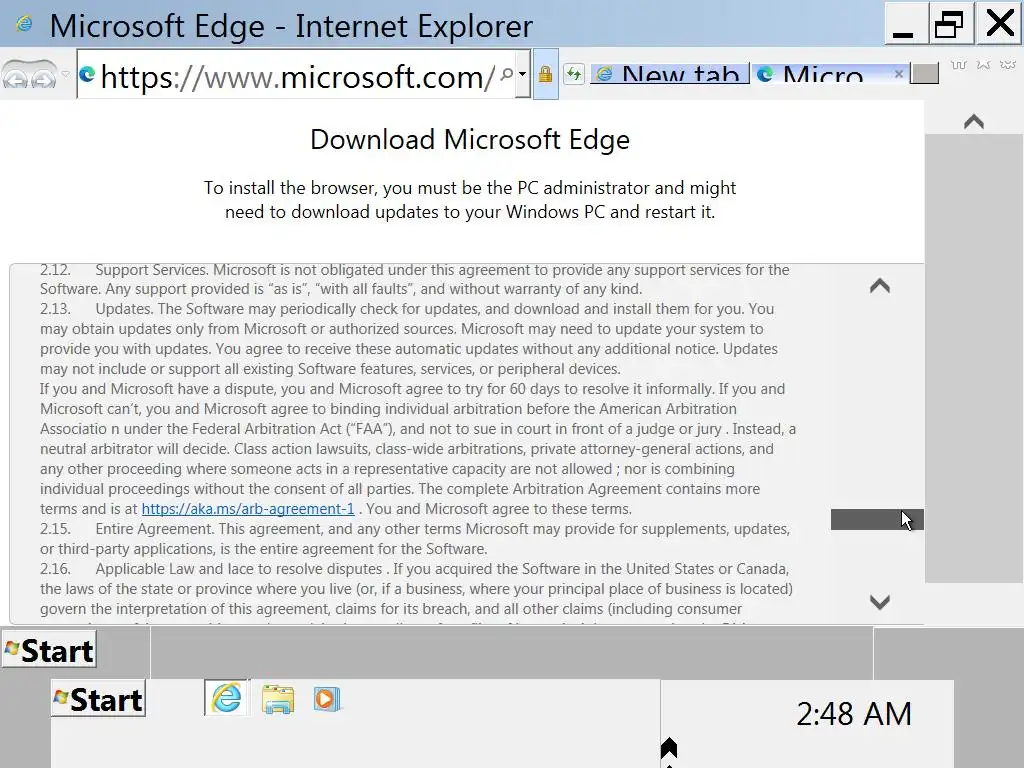Click the search magnifier in address bar

[506, 74]
